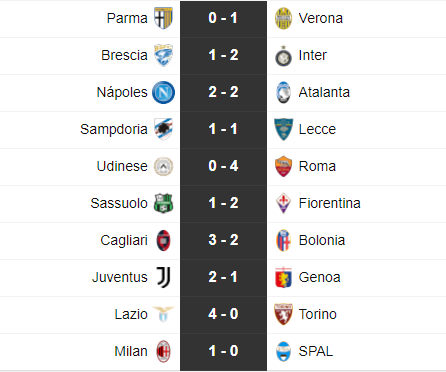Click the Milan red-black crest
This screenshot has width=446, height=372.
163,351
